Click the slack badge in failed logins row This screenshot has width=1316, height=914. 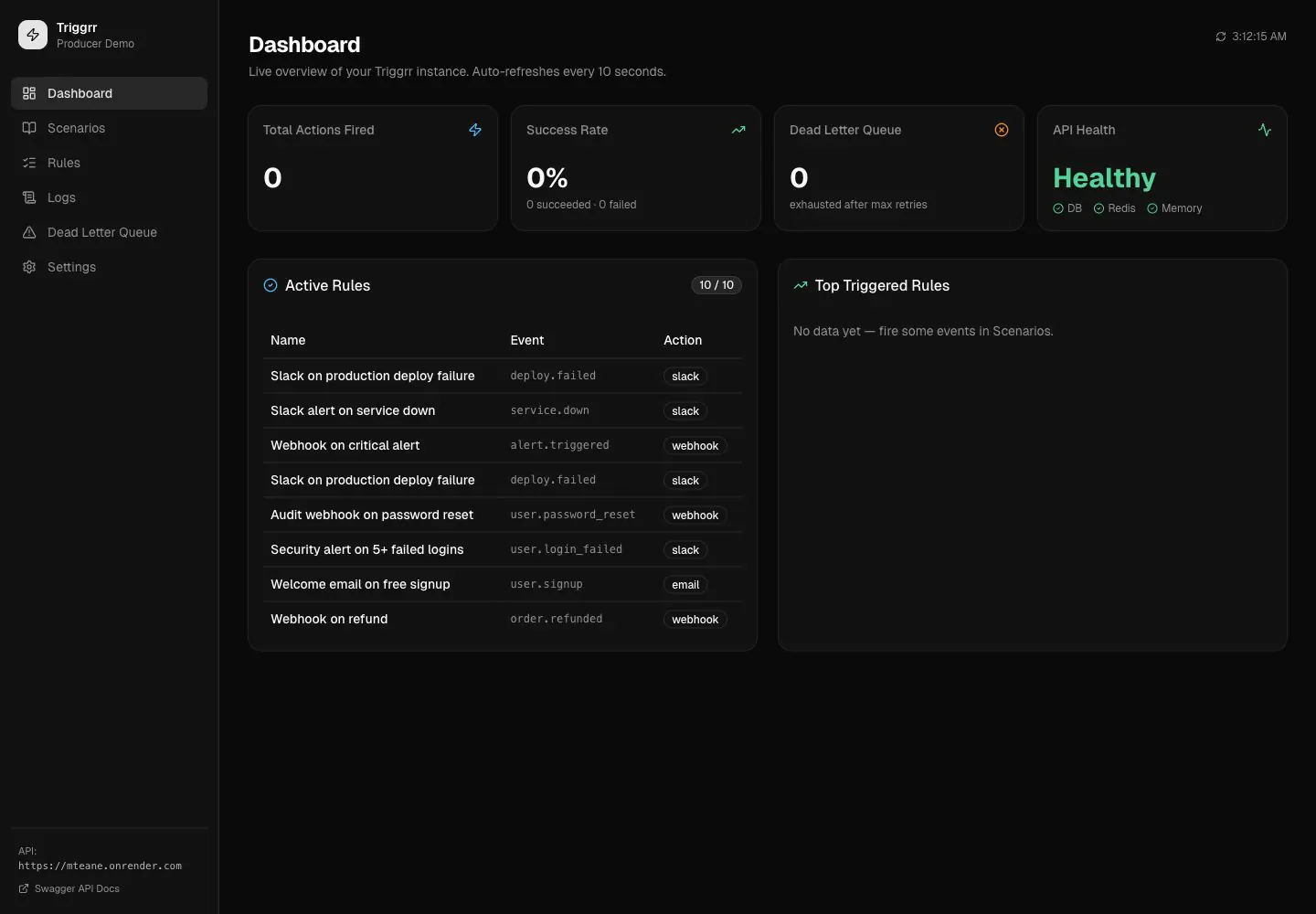[x=685, y=550]
